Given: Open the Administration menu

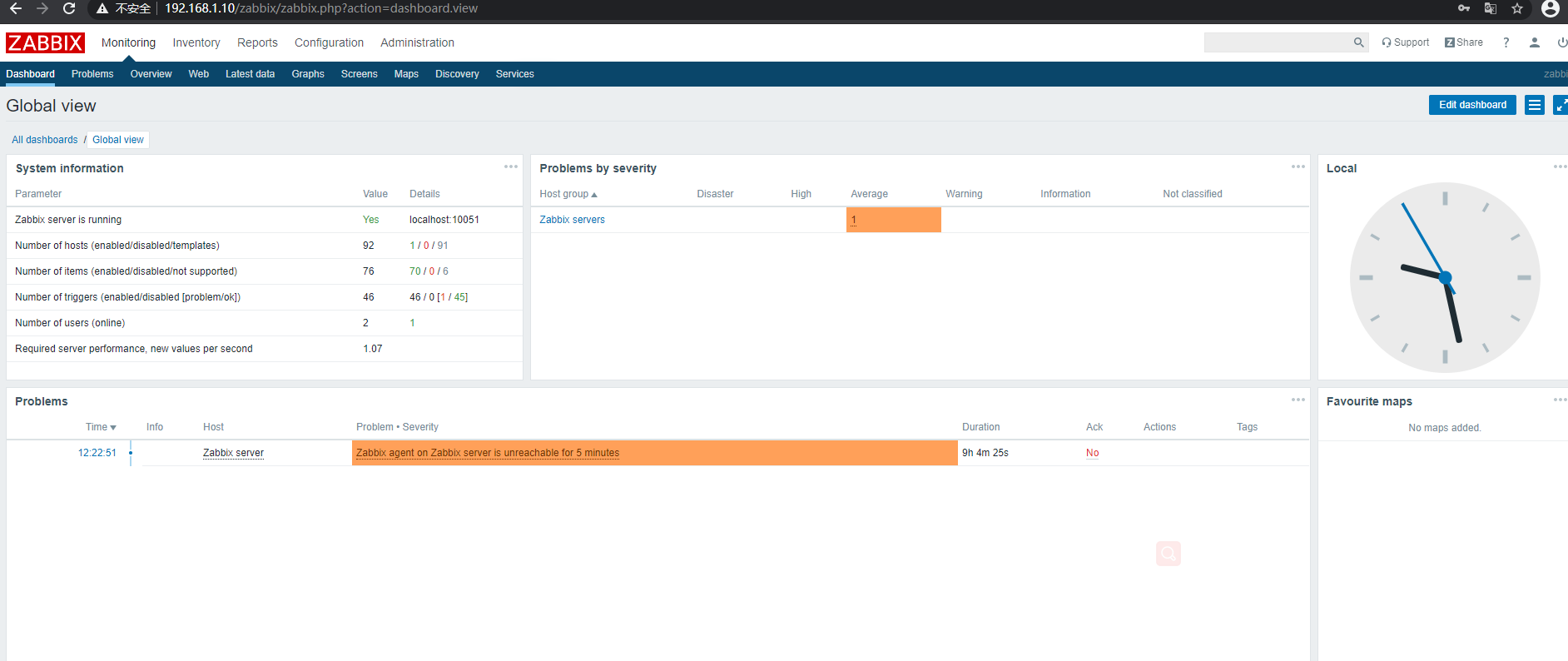Looking at the screenshot, I should coord(417,42).
